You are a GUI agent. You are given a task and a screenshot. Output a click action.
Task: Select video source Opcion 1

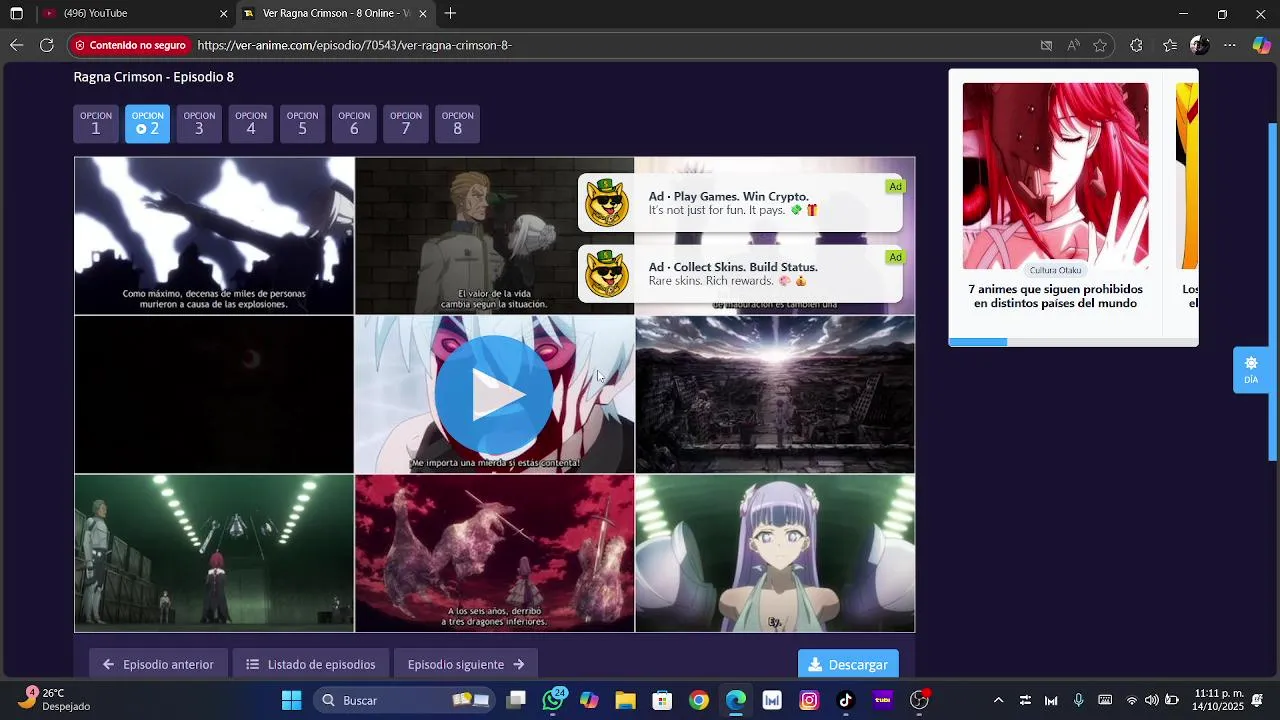pos(96,124)
